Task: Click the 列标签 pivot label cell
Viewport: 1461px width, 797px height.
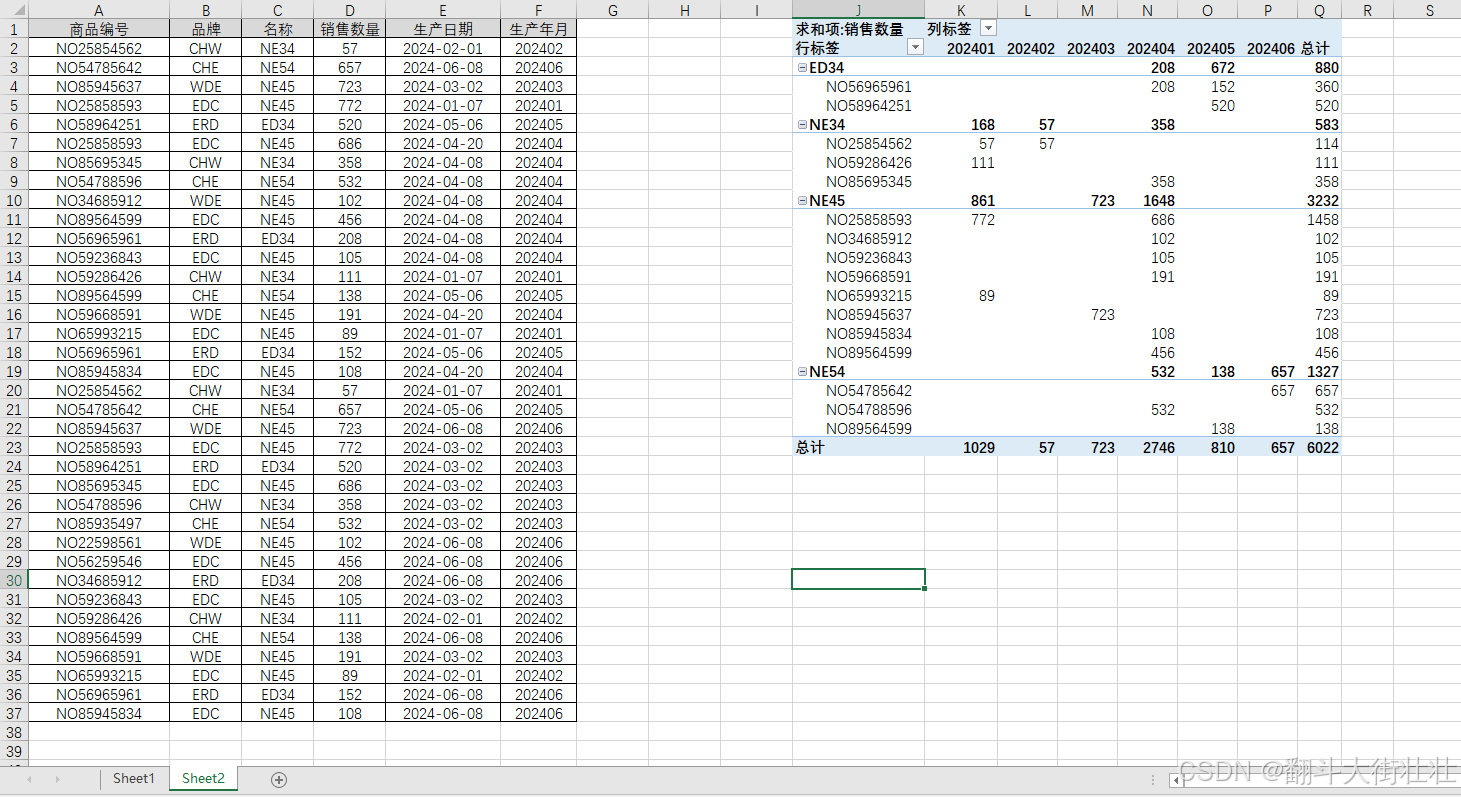Action: (950, 29)
